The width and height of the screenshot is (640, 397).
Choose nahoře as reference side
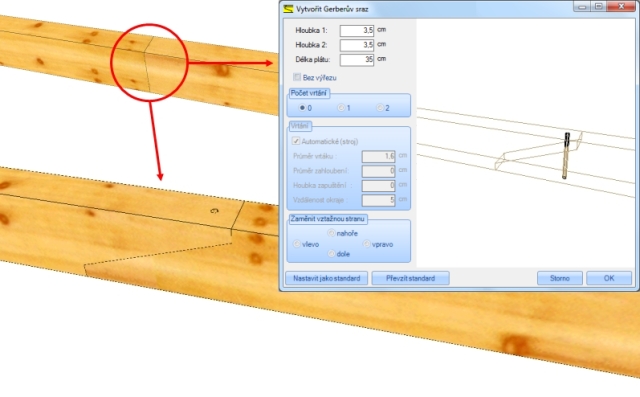(x=331, y=233)
